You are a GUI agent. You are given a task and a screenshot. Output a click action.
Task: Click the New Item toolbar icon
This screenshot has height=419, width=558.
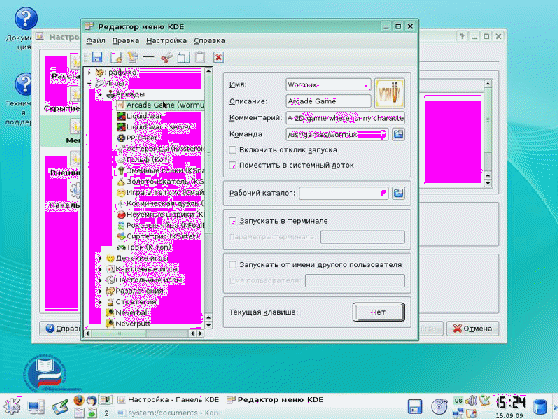click(116, 57)
